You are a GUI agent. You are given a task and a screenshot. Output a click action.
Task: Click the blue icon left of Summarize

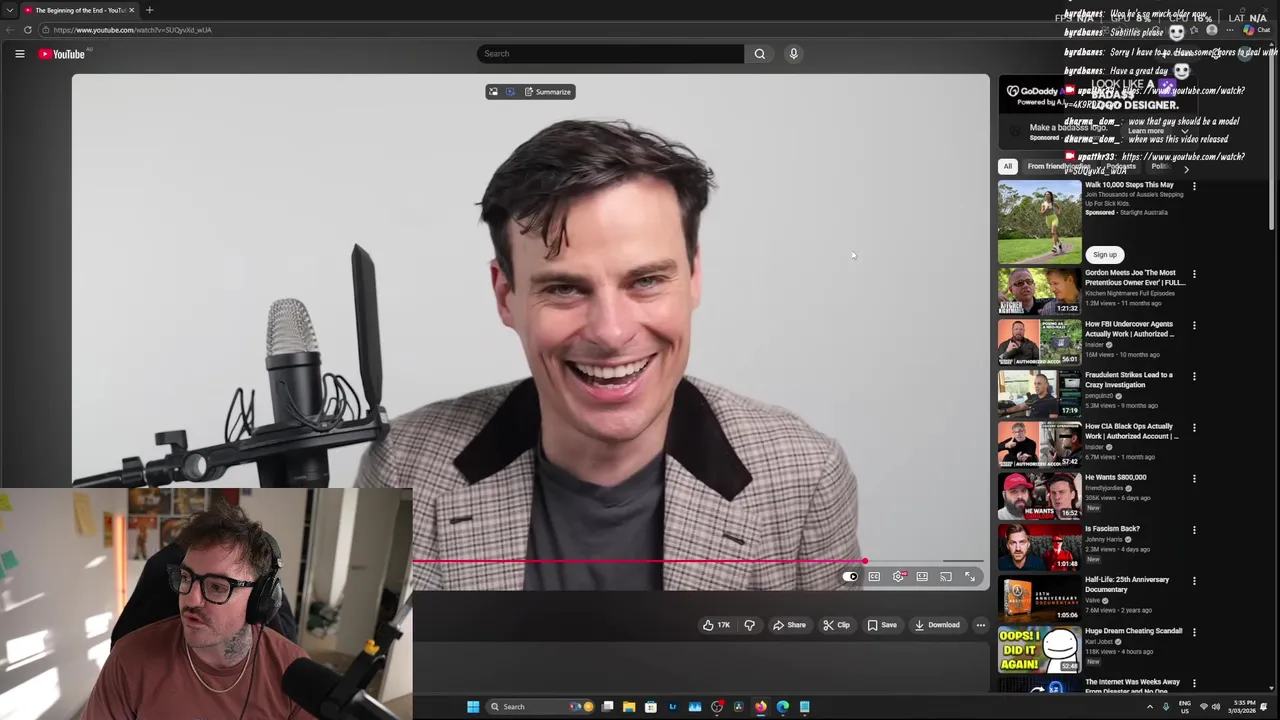[x=510, y=92]
